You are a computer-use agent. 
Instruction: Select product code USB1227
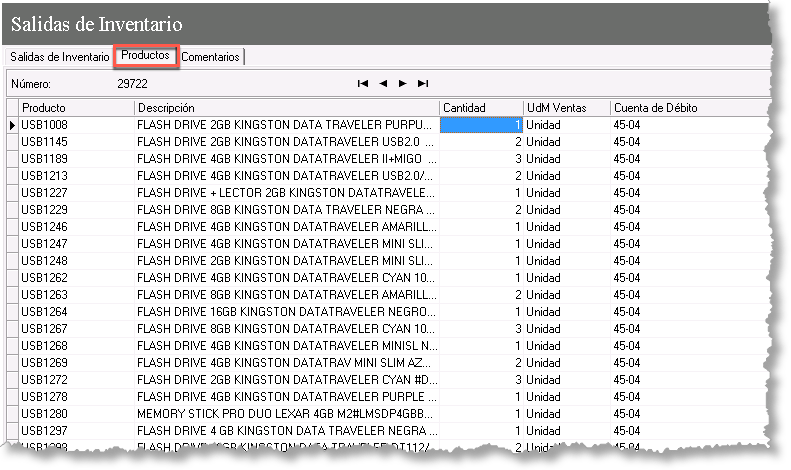(44, 193)
